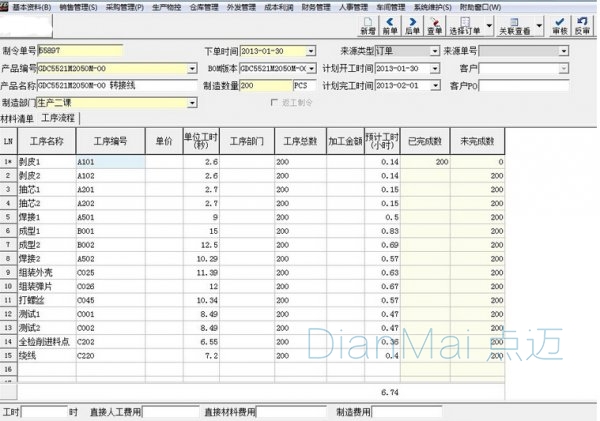Toggle the 返工制令 checkbox

274,103
